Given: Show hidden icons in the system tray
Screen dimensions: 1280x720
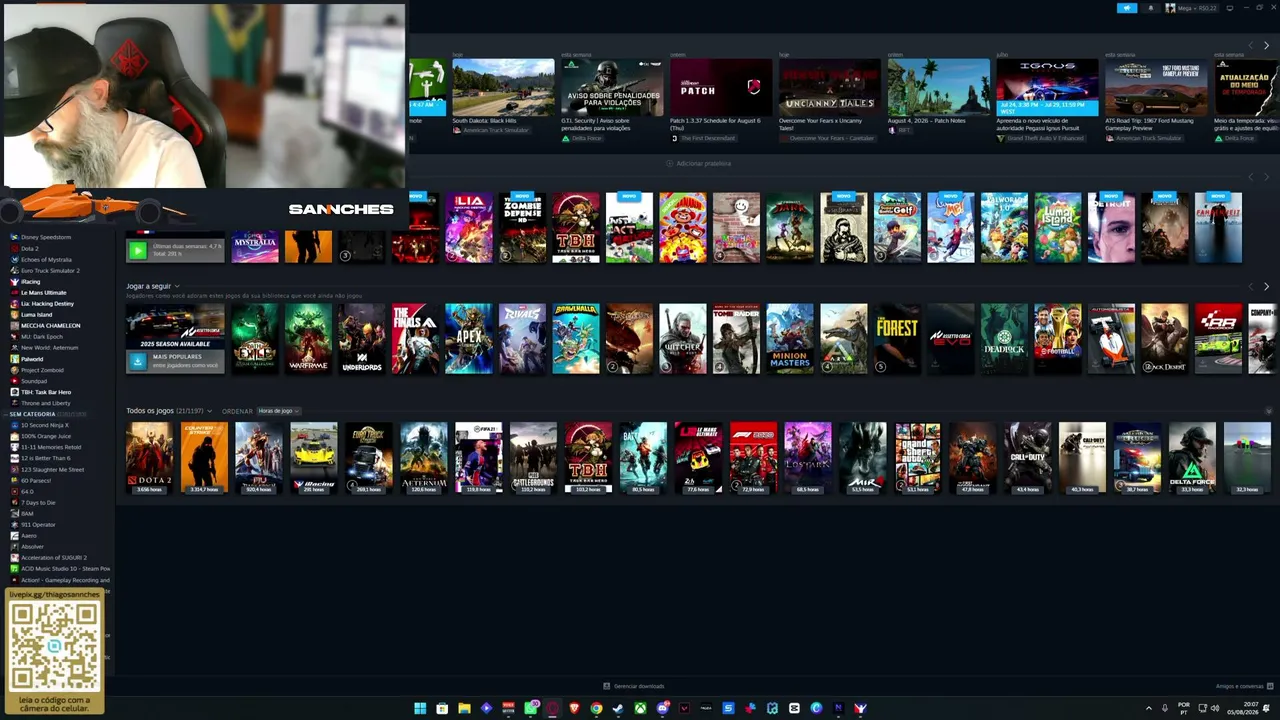Looking at the screenshot, I should click(1148, 708).
